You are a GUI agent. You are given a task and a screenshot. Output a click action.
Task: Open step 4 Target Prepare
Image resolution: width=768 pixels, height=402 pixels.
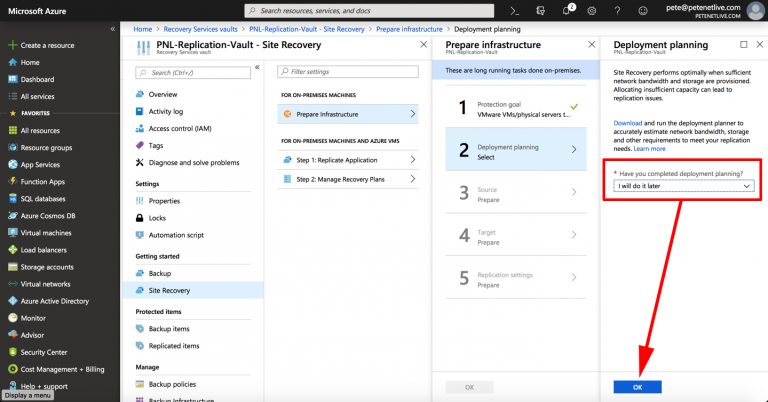(x=516, y=235)
